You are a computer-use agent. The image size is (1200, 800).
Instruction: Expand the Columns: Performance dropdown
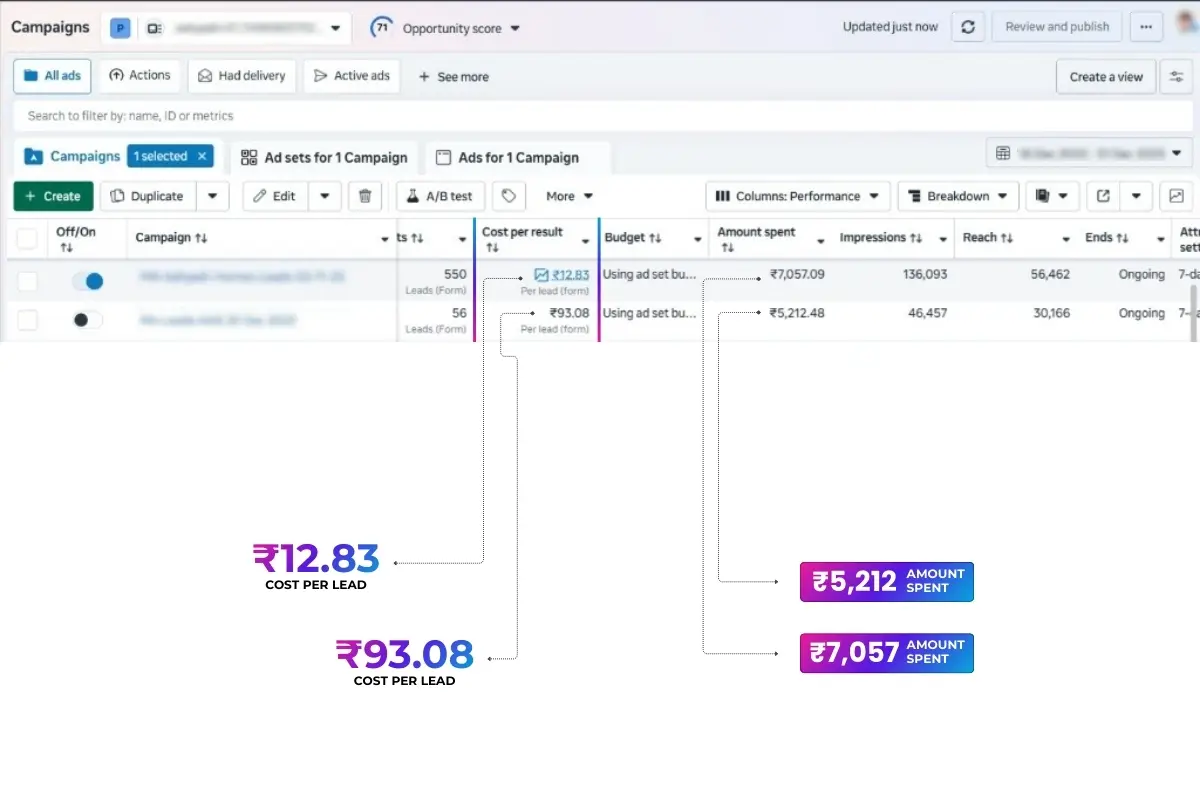(x=797, y=196)
